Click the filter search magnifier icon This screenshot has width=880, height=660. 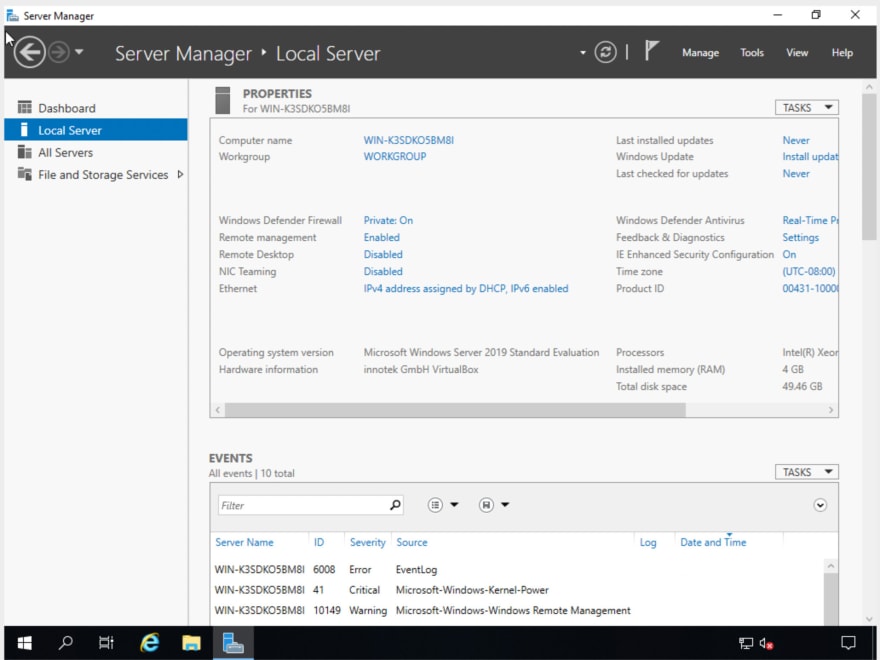(395, 505)
